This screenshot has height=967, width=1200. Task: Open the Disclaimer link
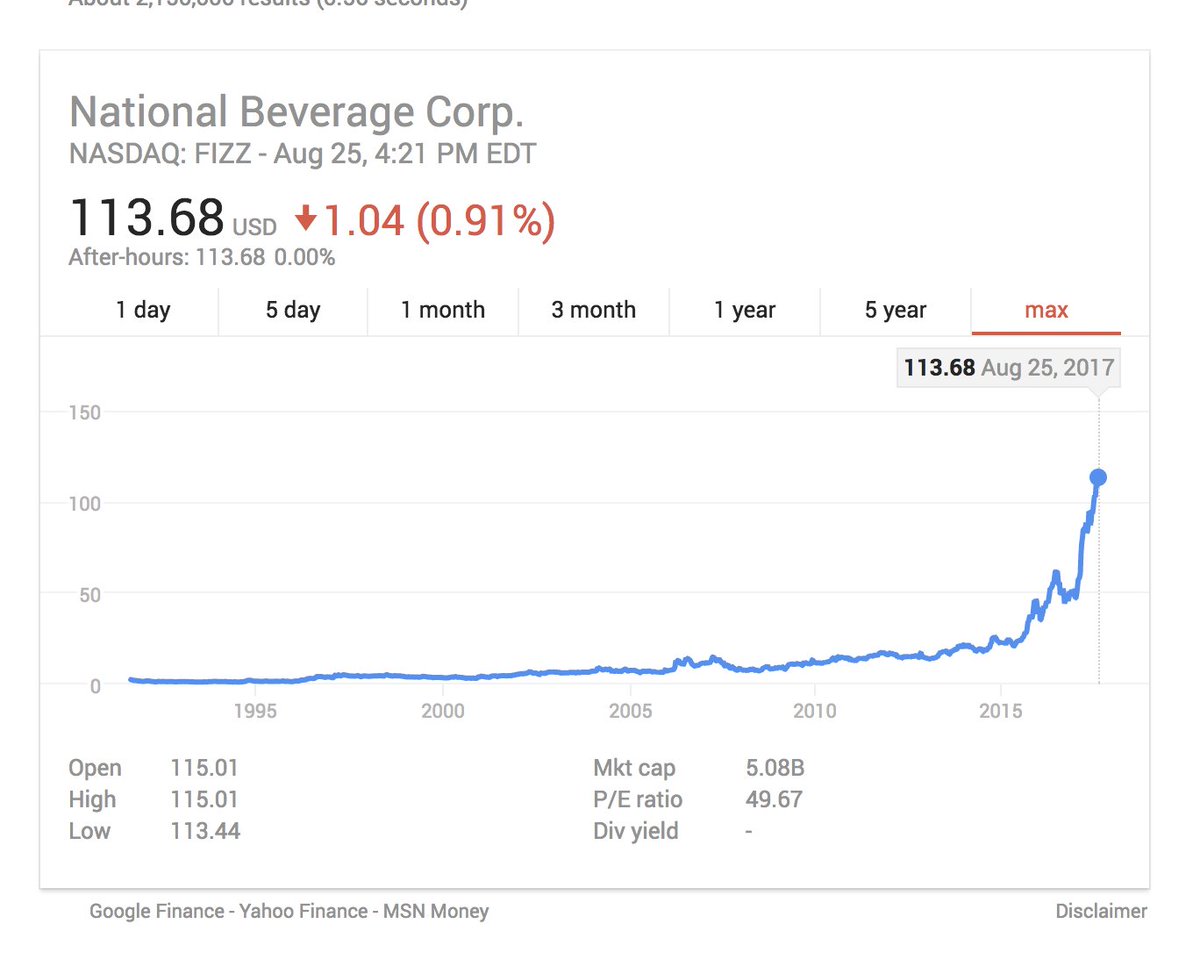point(1101,911)
